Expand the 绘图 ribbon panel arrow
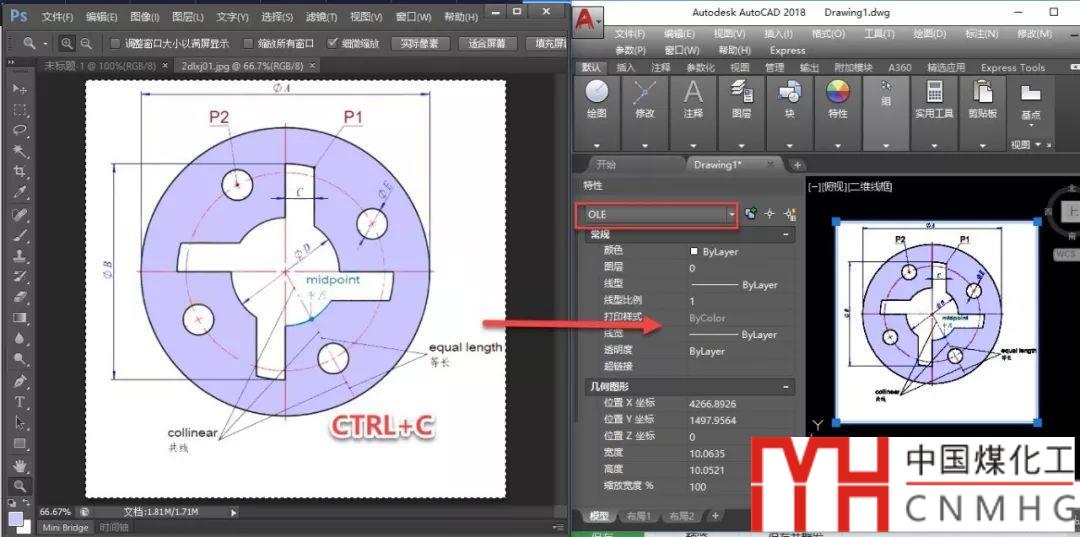 (x=597, y=145)
